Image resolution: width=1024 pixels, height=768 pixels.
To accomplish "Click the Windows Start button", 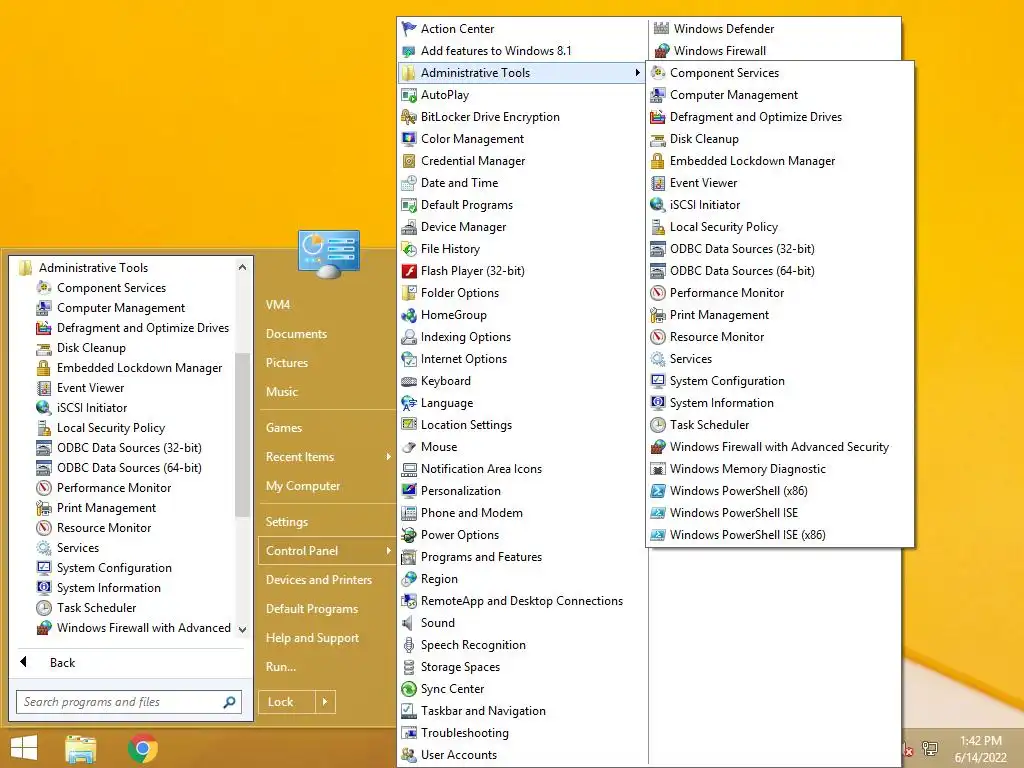I will coord(24,748).
